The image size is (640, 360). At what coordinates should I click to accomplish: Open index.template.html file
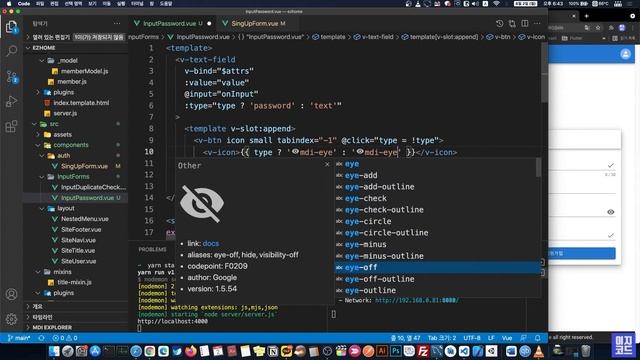[81, 103]
